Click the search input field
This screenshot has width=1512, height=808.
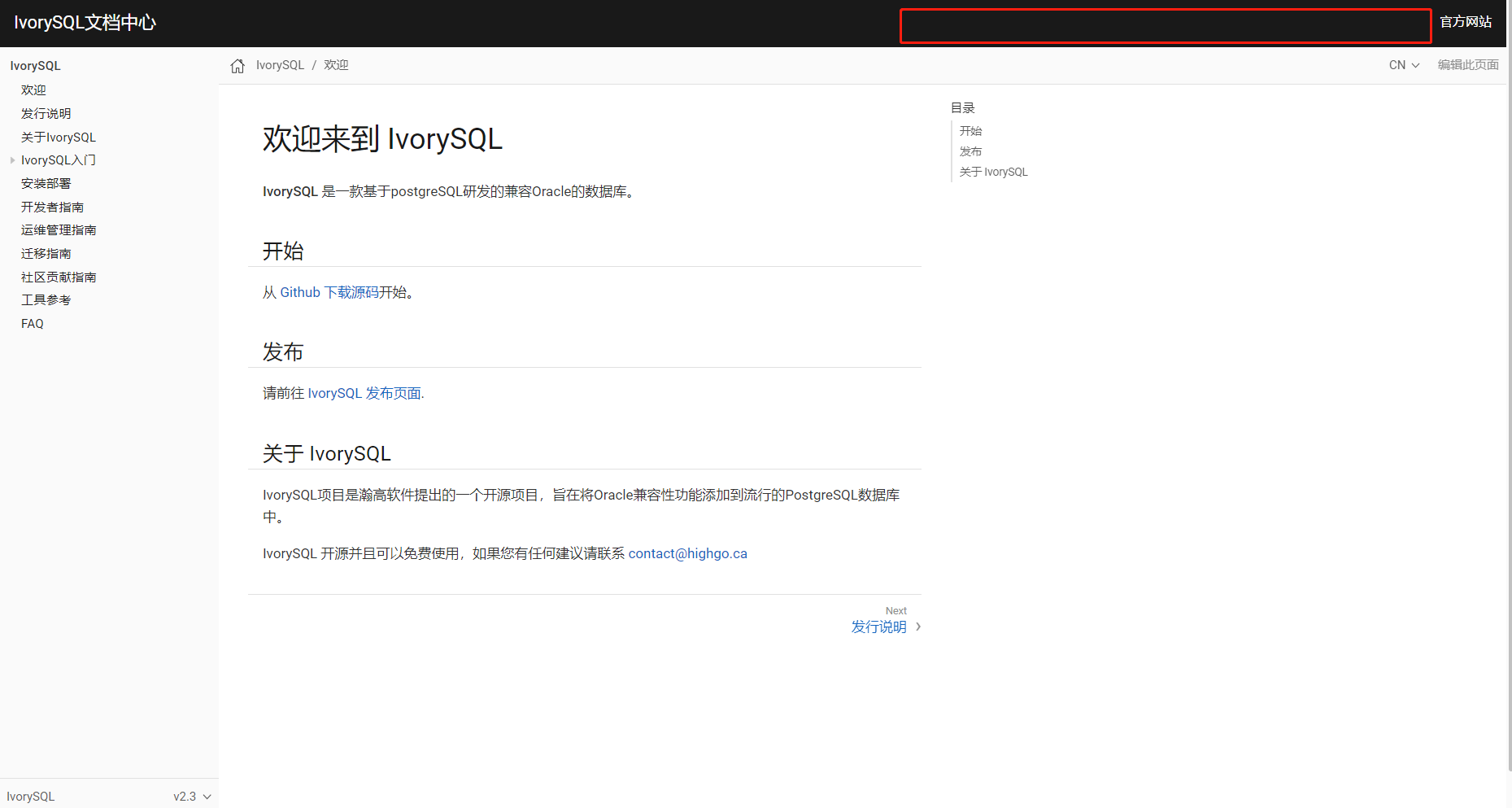click(1163, 25)
